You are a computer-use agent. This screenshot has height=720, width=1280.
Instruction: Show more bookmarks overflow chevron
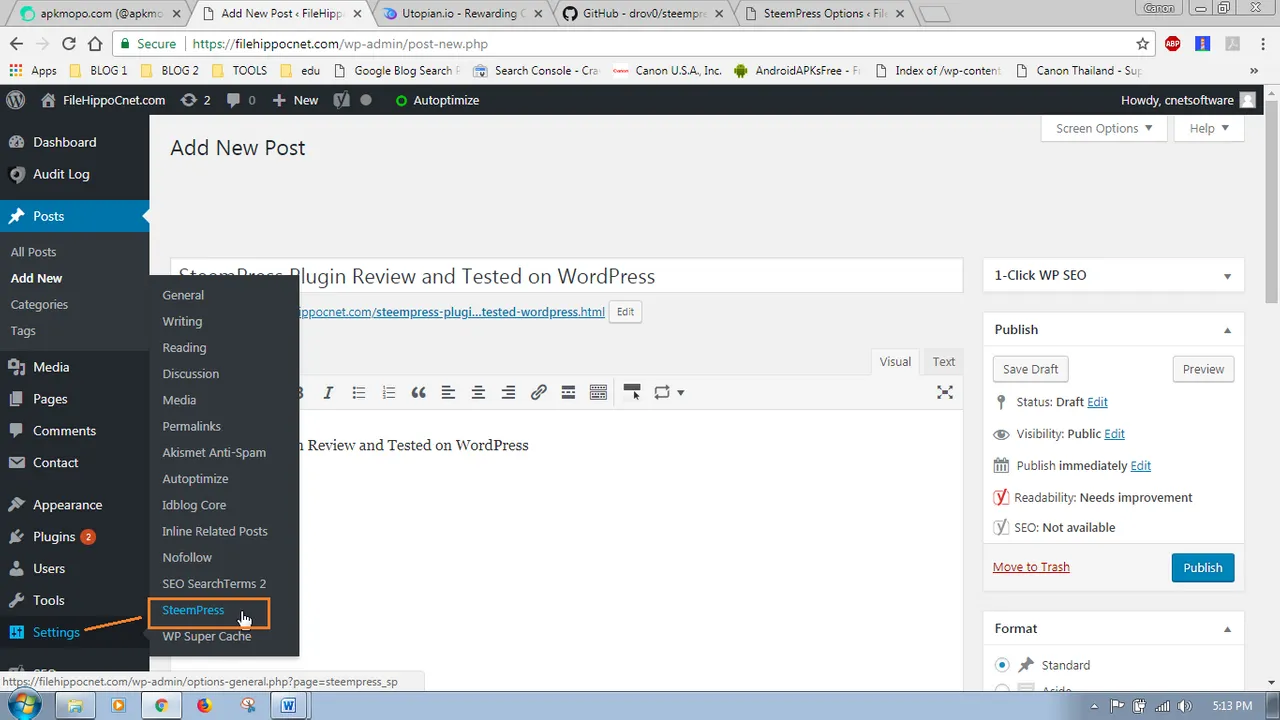click(1254, 71)
